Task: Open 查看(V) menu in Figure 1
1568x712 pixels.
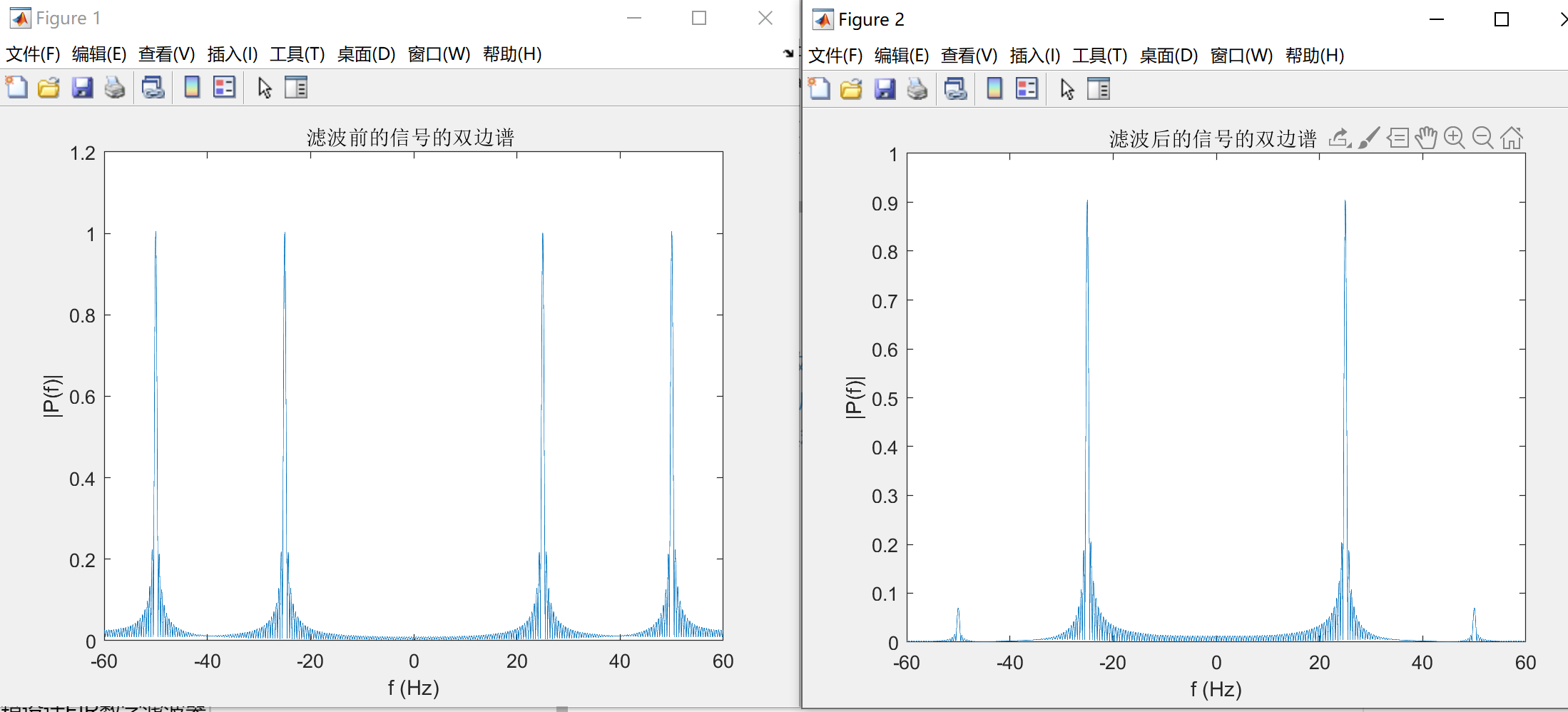Action: (166, 54)
